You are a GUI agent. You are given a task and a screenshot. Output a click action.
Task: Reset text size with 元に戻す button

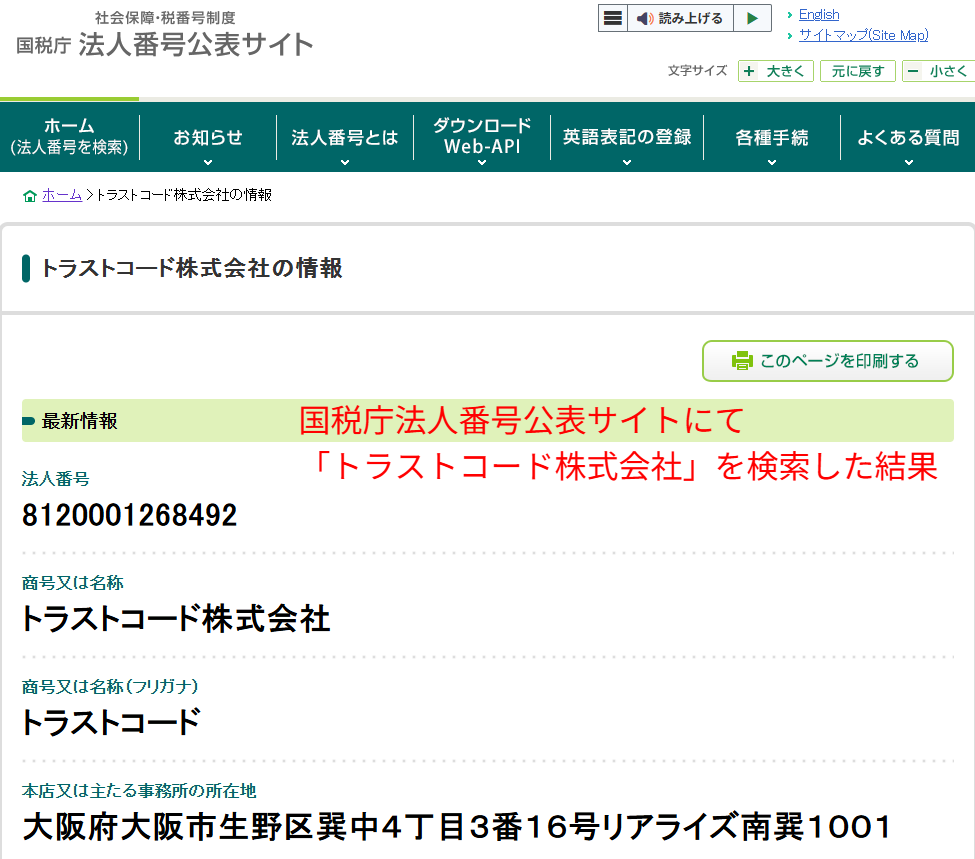tap(857, 71)
